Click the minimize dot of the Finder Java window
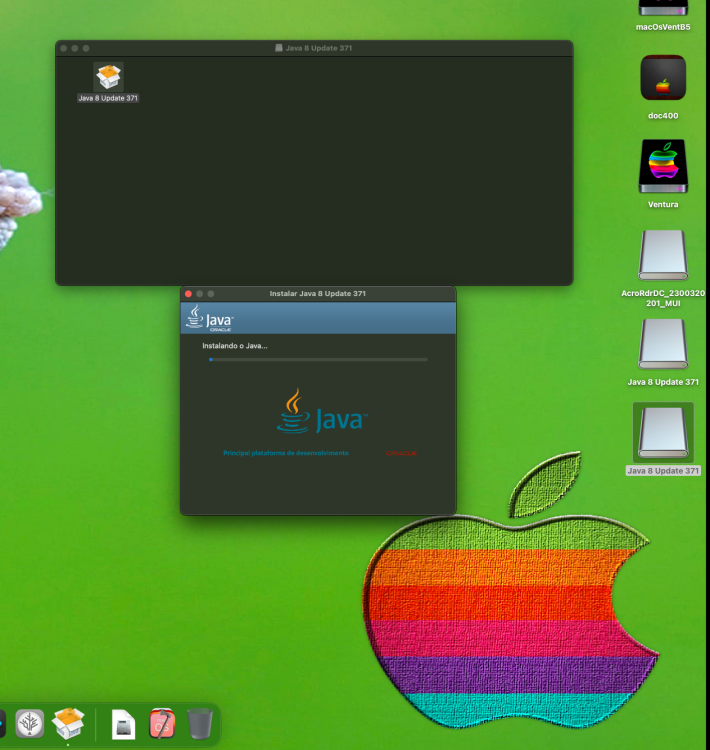The height and width of the screenshot is (750, 710). click(75, 48)
